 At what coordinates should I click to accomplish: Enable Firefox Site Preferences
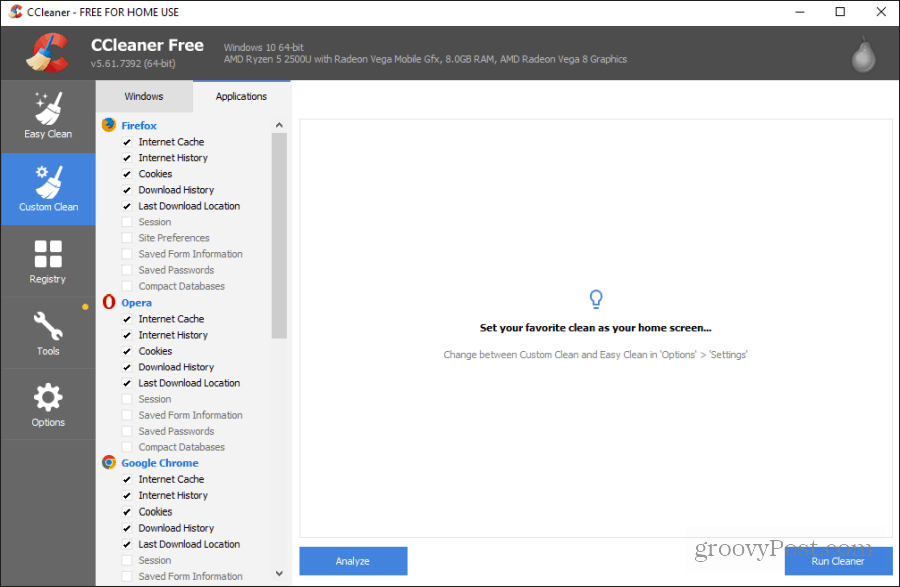pyautogui.click(x=127, y=238)
